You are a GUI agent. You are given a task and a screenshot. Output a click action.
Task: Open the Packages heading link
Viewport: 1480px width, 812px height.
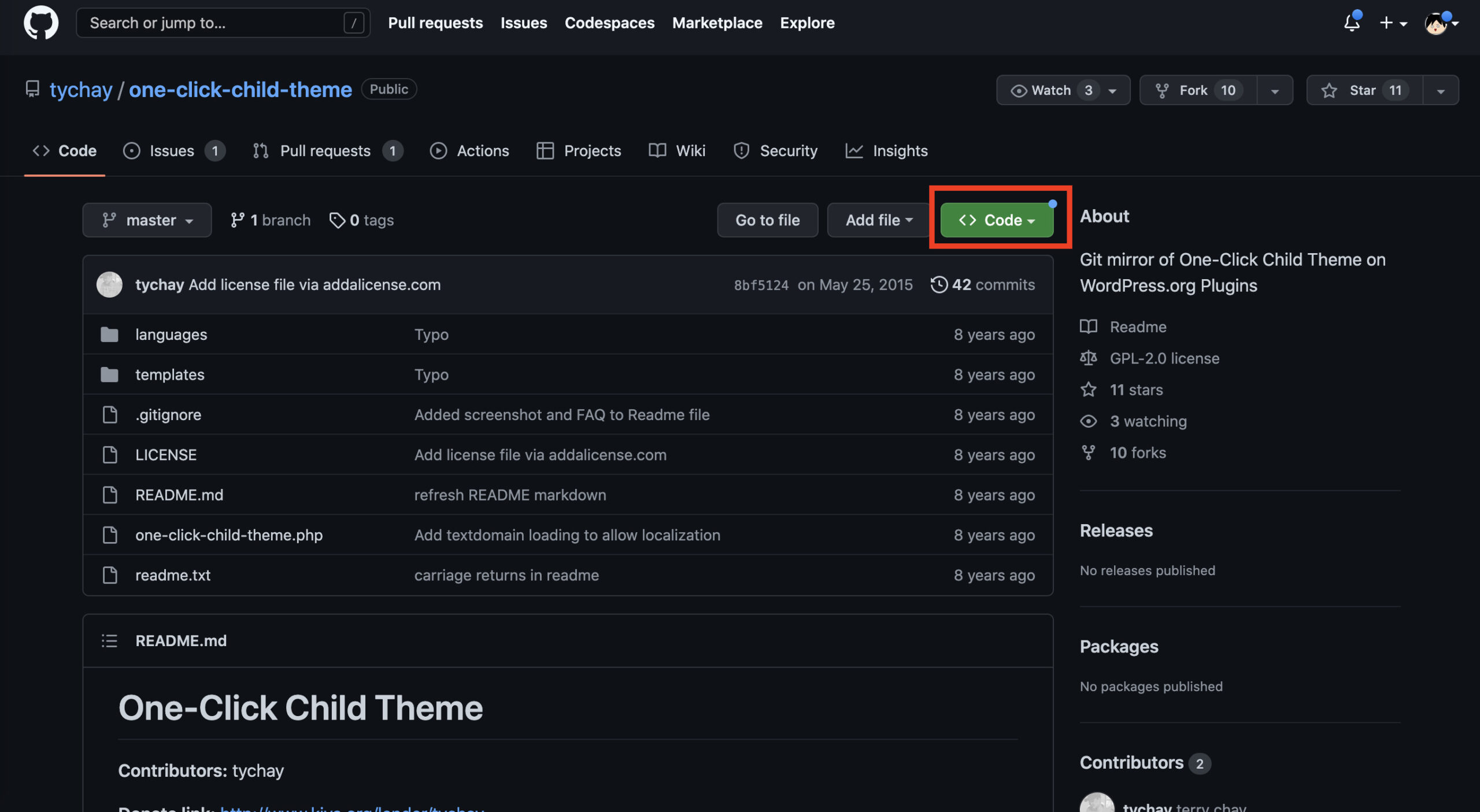click(1119, 646)
